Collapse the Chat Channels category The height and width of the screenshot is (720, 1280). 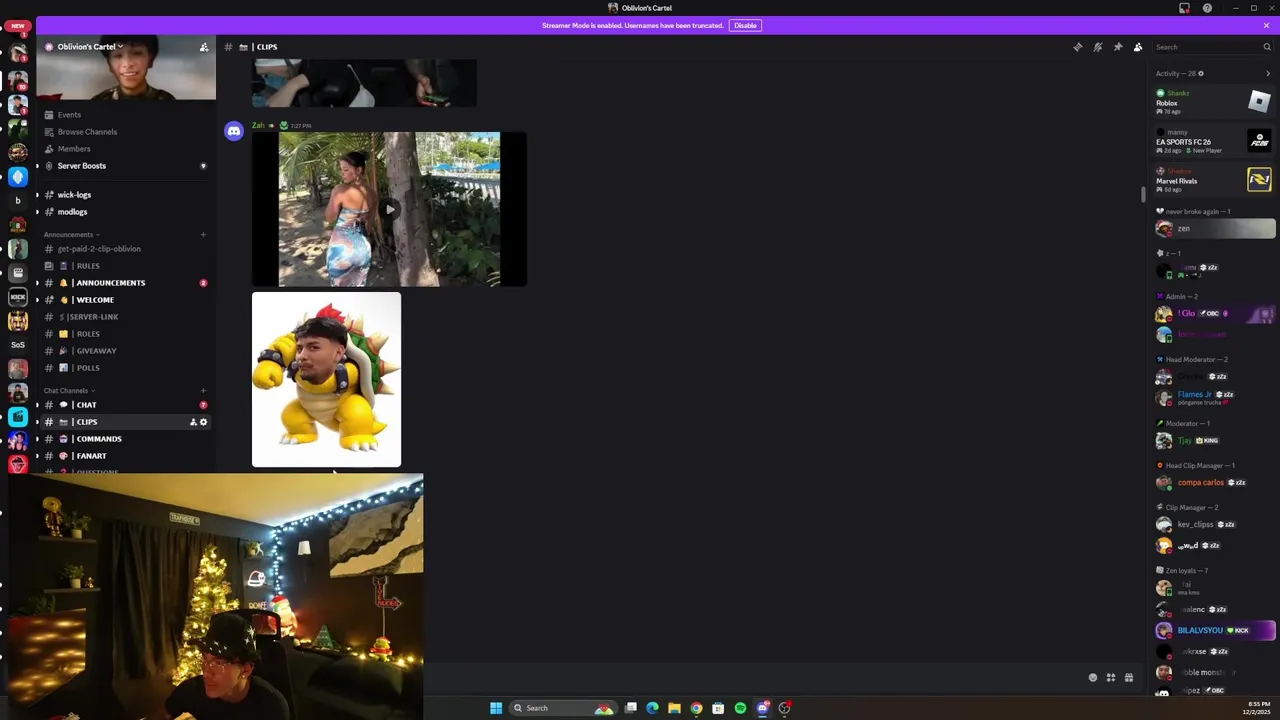pos(69,391)
